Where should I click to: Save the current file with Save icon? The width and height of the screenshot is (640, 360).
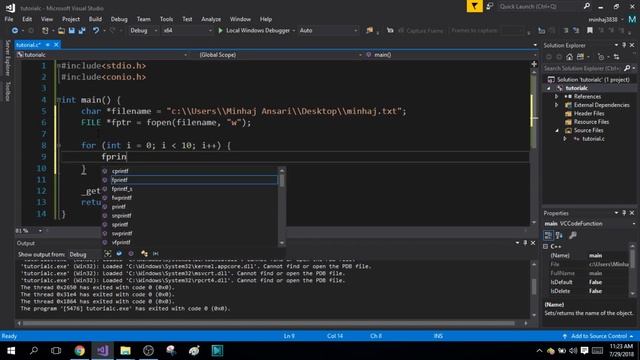click(x=71, y=31)
